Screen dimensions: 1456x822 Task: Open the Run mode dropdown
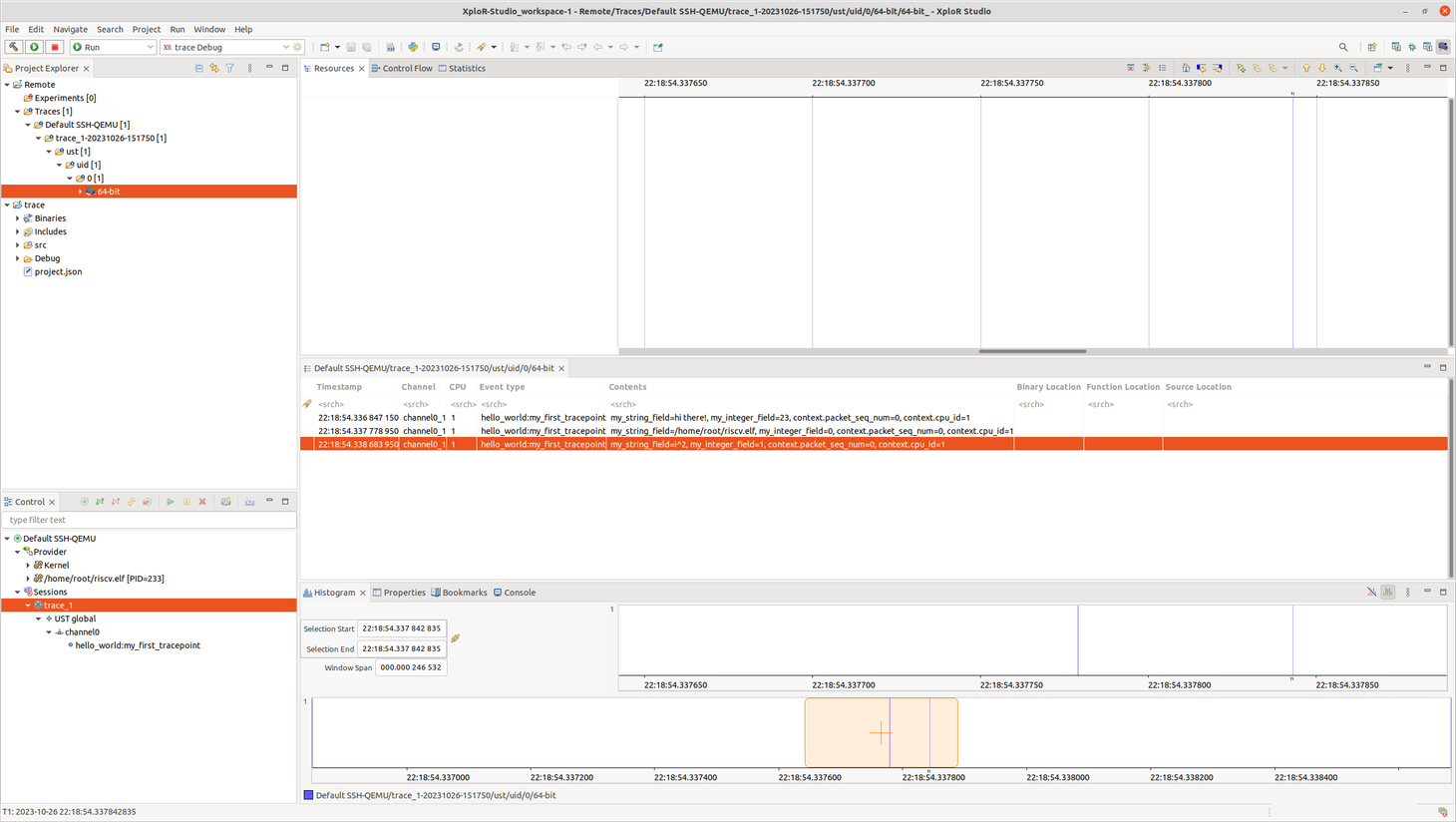pyautogui.click(x=151, y=47)
